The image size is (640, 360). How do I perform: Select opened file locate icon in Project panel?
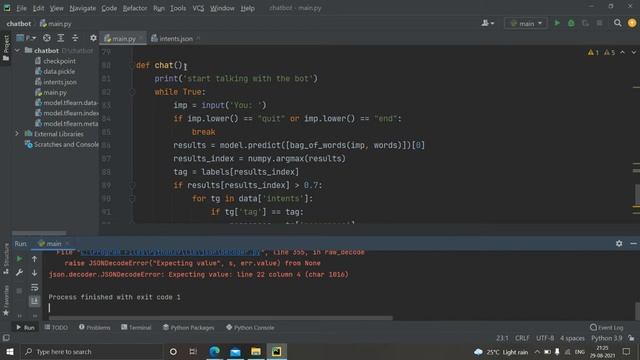coord(47,38)
